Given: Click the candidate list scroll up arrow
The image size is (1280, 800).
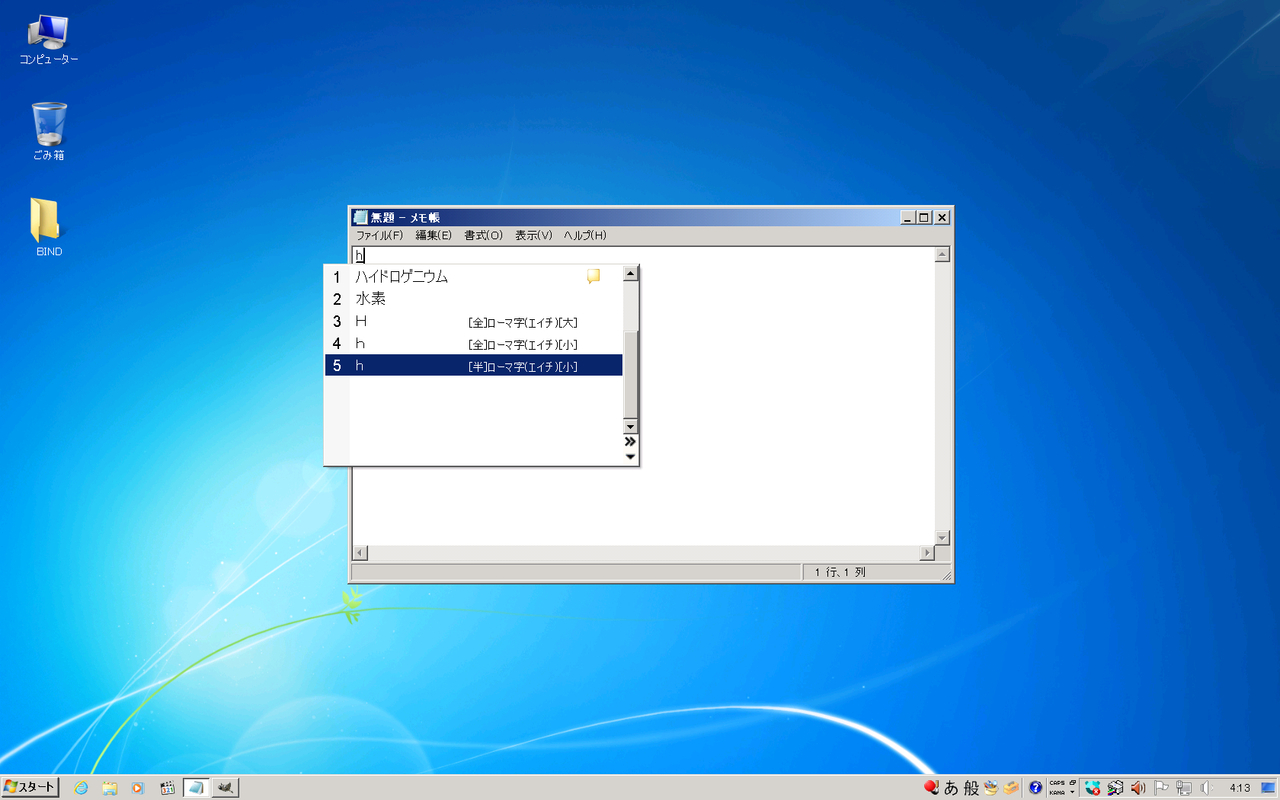Looking at the screenshot, I should (x=630, y=273).
